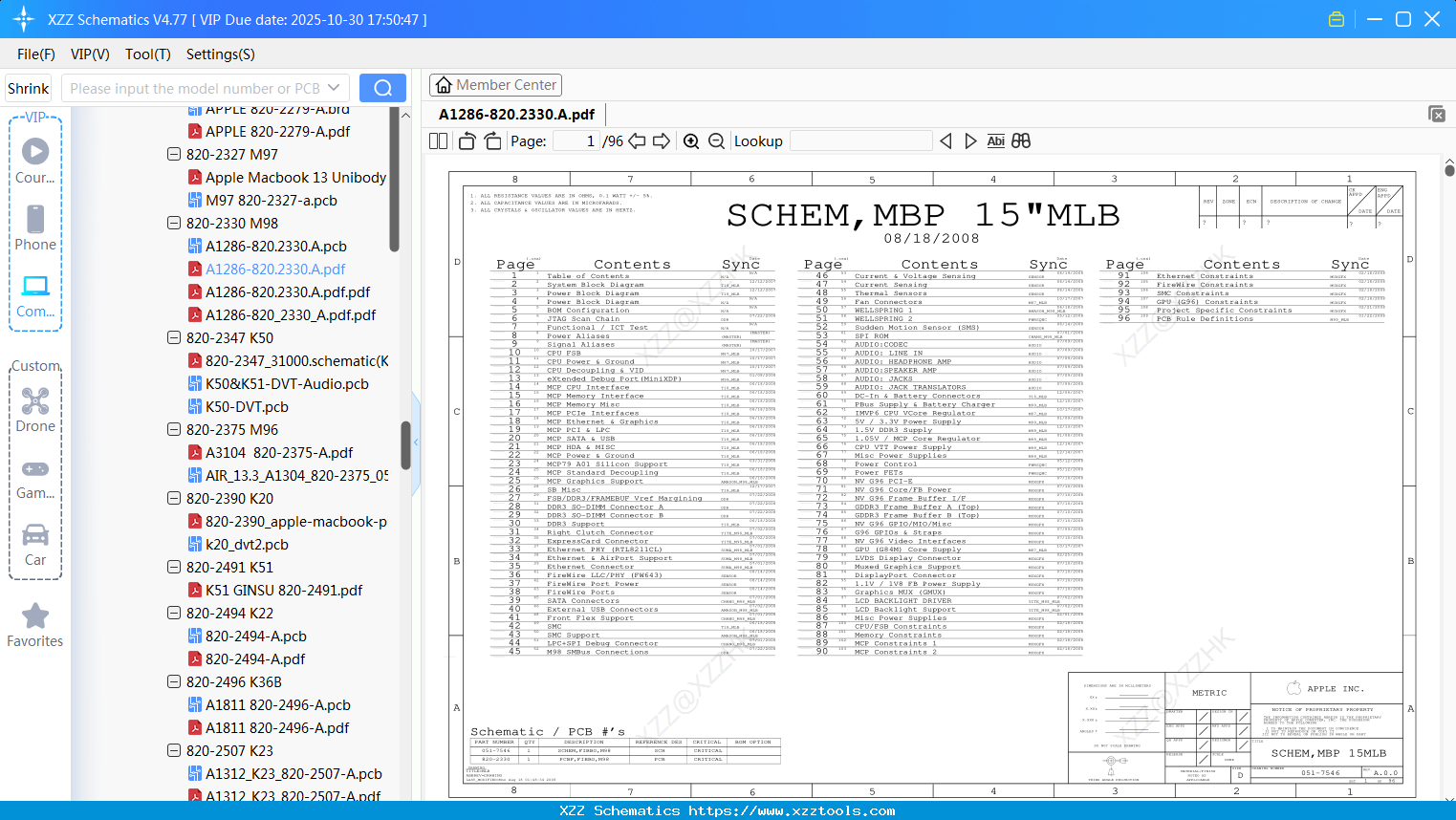Collapse the 820-2507 K23 folder
The width and height of the screenshot is (1456, 820).
(x=174, y=750)
